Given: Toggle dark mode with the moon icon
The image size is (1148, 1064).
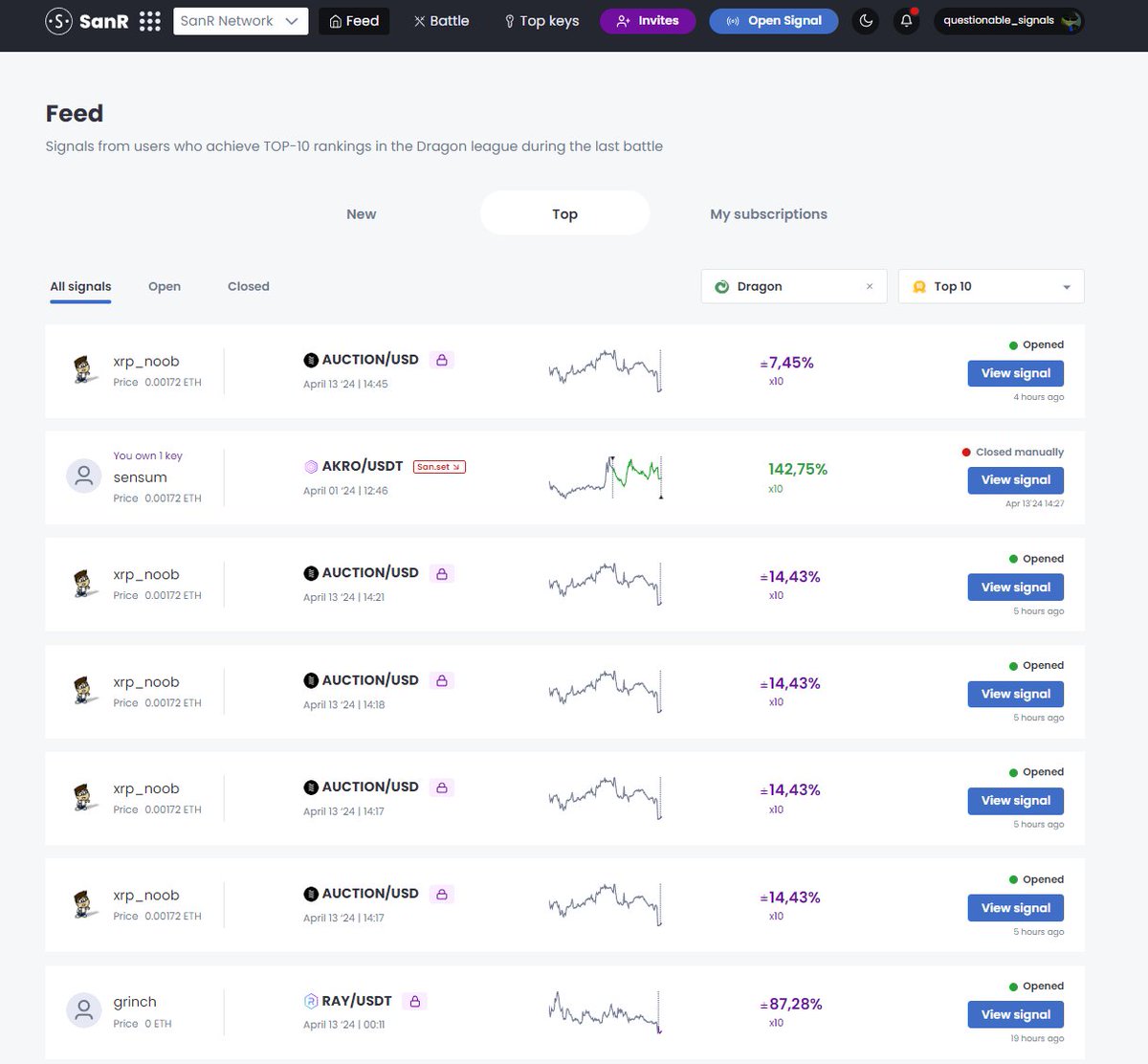Looking at the screenshot, I should [865, 21].
